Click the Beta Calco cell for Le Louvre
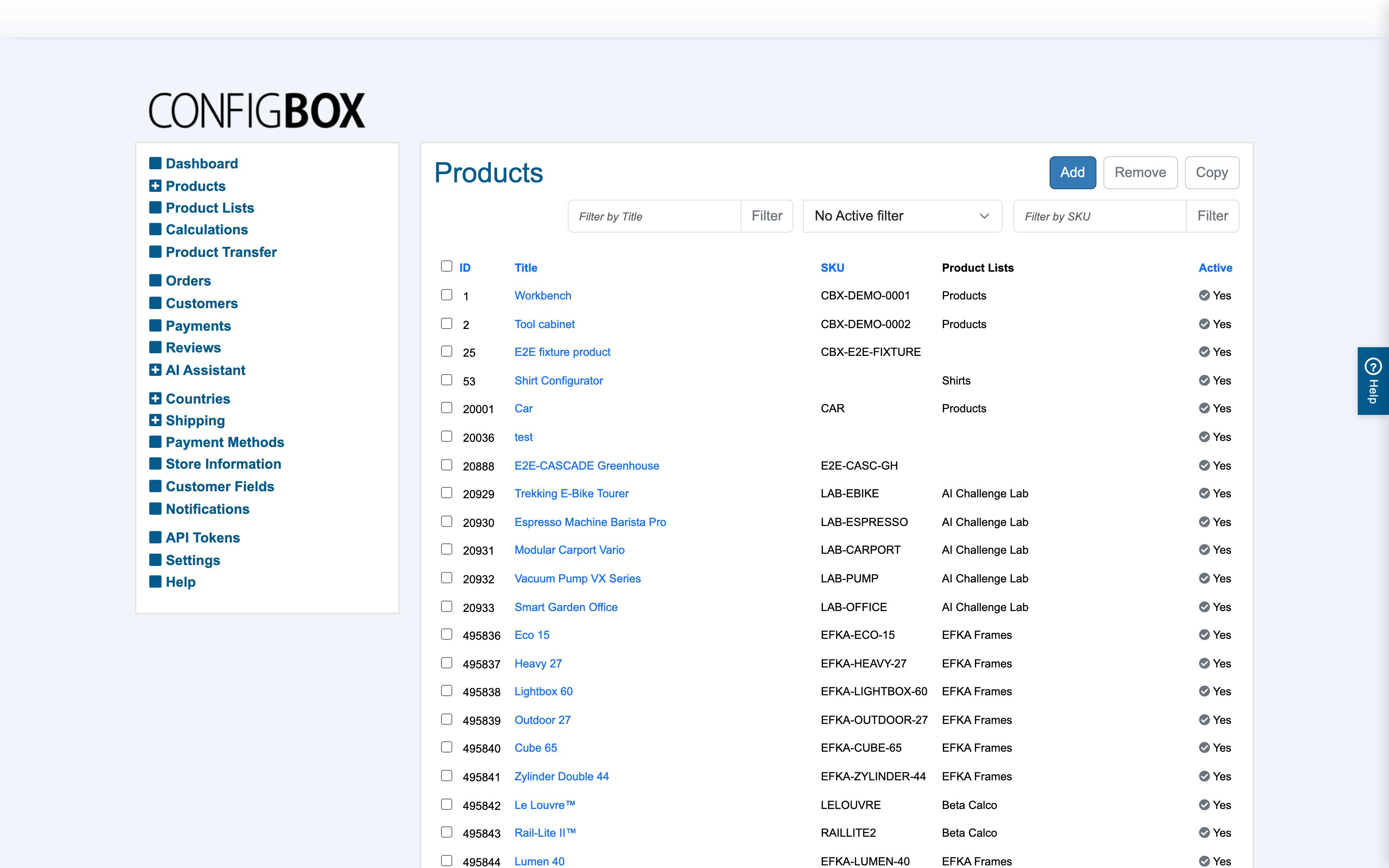The width and height of the screenshot is (1389, 868). pyautogui.click(x=969, y=805)
